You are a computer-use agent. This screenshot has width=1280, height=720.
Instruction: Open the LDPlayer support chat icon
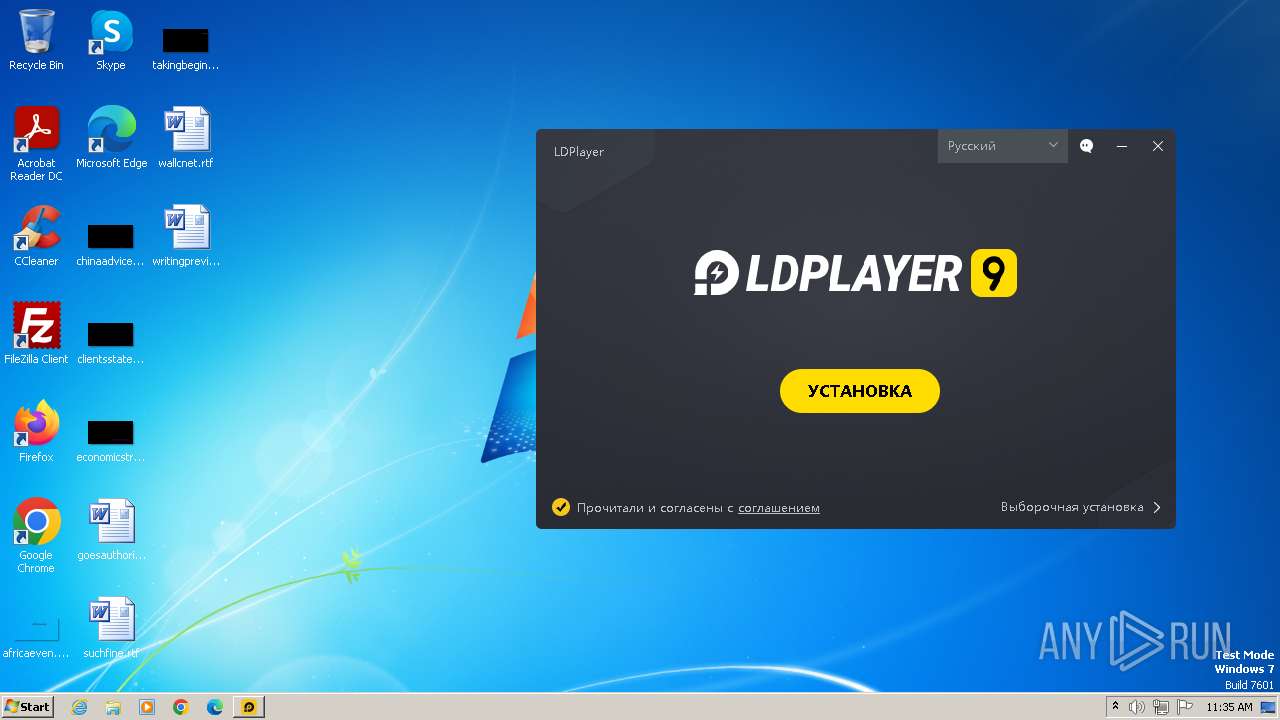tap(1087, 146)
